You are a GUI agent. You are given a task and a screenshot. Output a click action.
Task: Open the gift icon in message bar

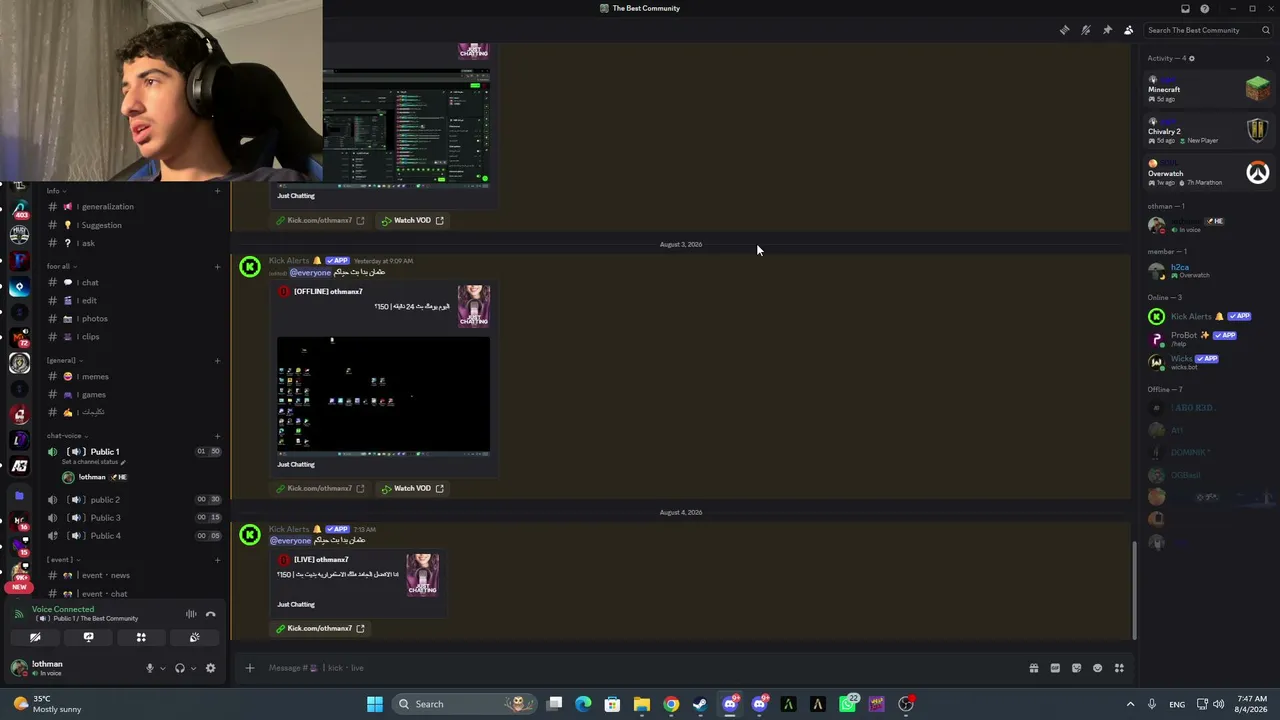coord(1034,668)
